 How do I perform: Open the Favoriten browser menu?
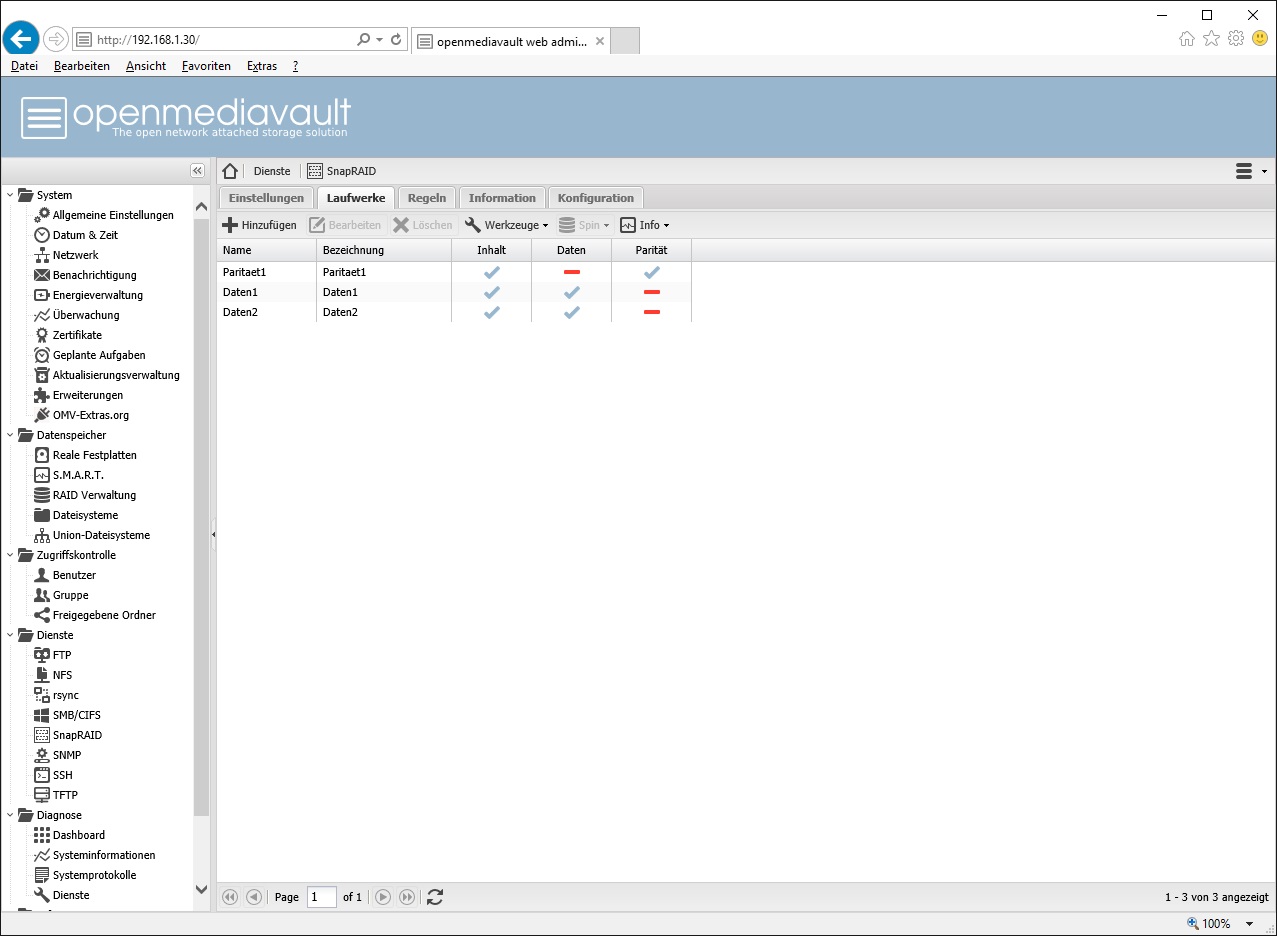(206, 66)
